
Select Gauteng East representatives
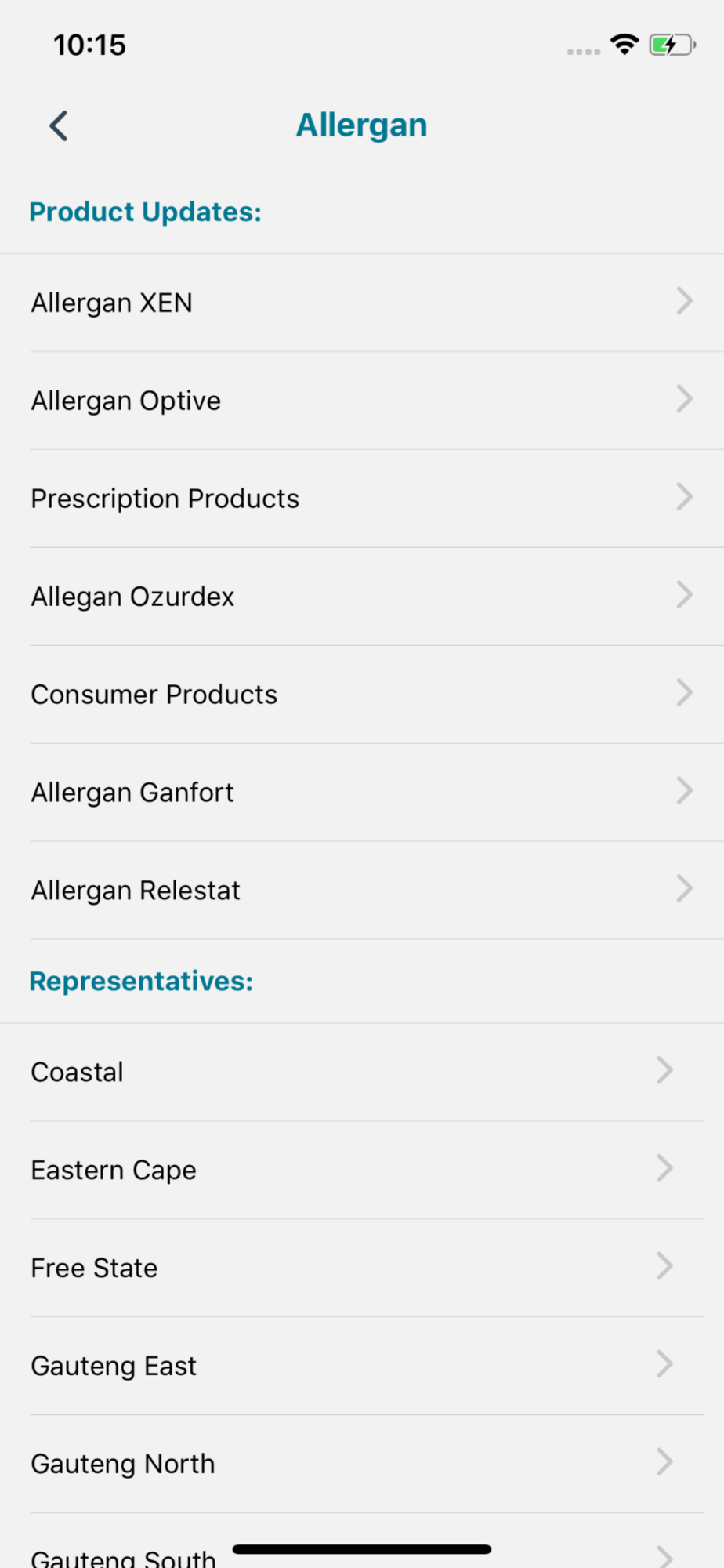[362, 1366]
